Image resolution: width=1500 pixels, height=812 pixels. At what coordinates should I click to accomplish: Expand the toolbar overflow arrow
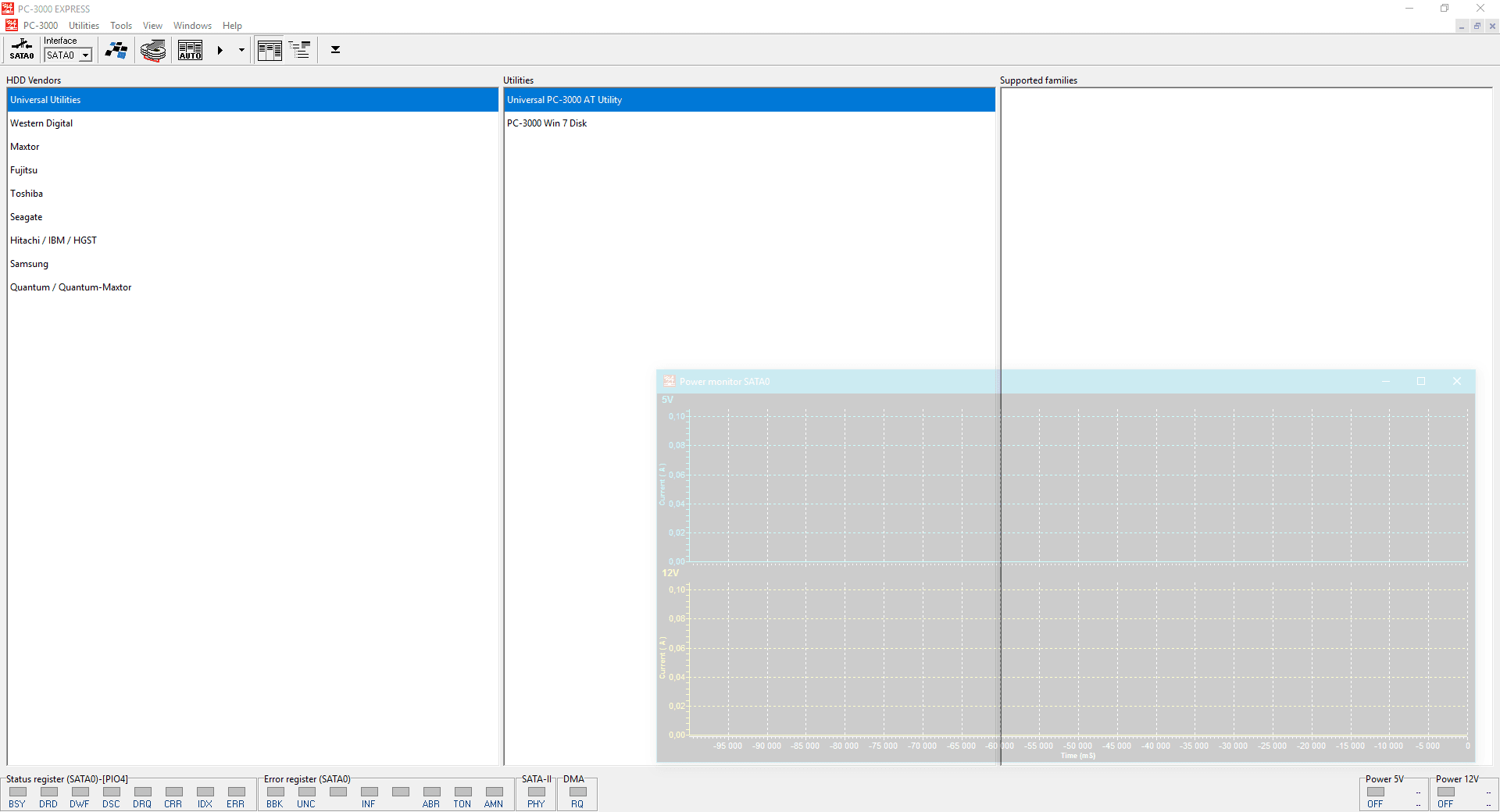point(335,50)
